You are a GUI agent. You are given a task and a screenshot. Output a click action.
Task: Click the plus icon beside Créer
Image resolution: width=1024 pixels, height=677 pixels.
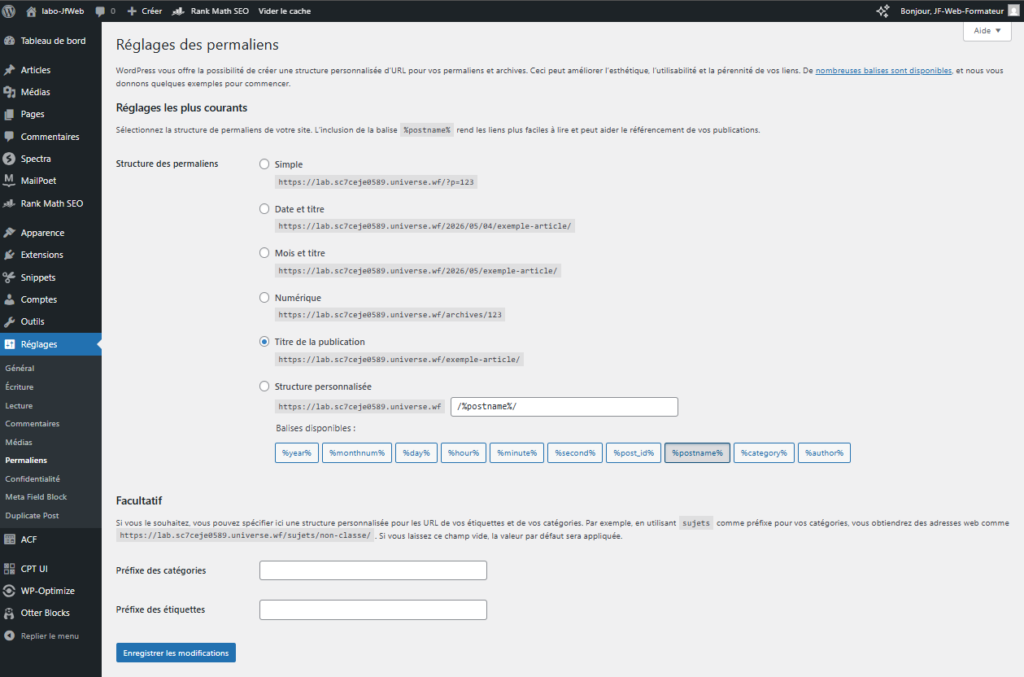(x=131, y=11)
